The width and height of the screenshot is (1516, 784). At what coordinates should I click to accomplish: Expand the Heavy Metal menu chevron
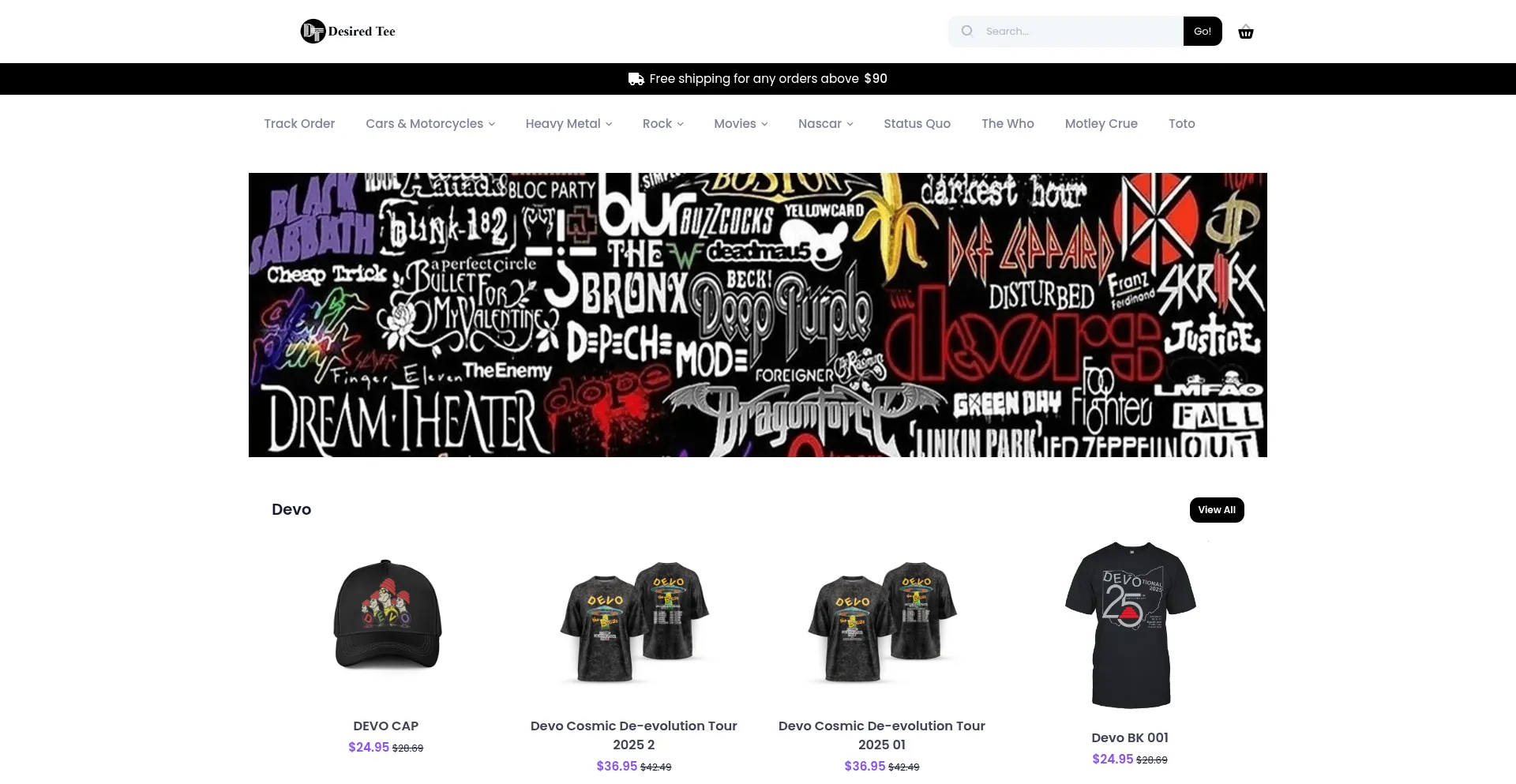pyautogui.click(x=609, y=124)
